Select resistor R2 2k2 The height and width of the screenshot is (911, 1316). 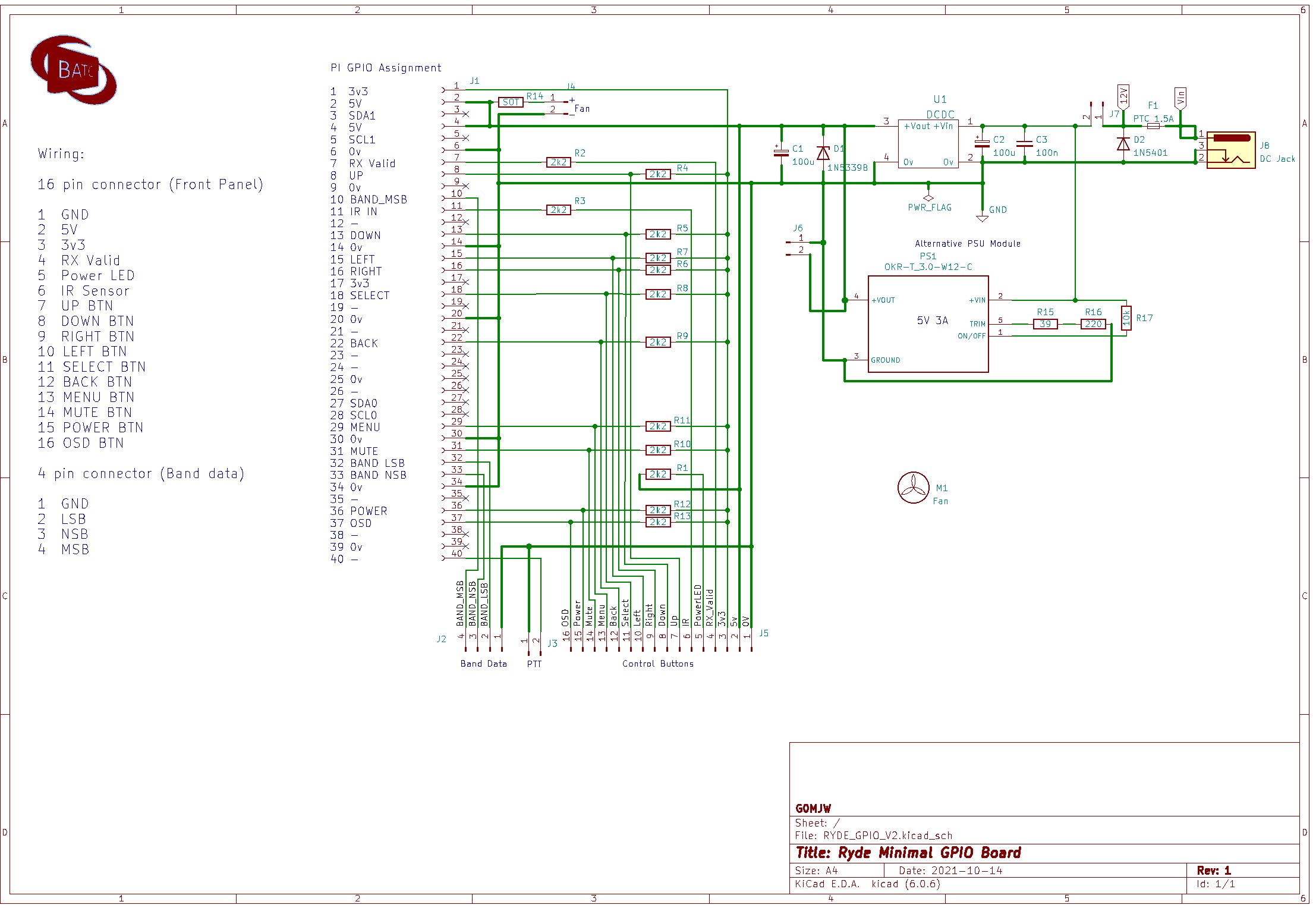tap(558, 162)
